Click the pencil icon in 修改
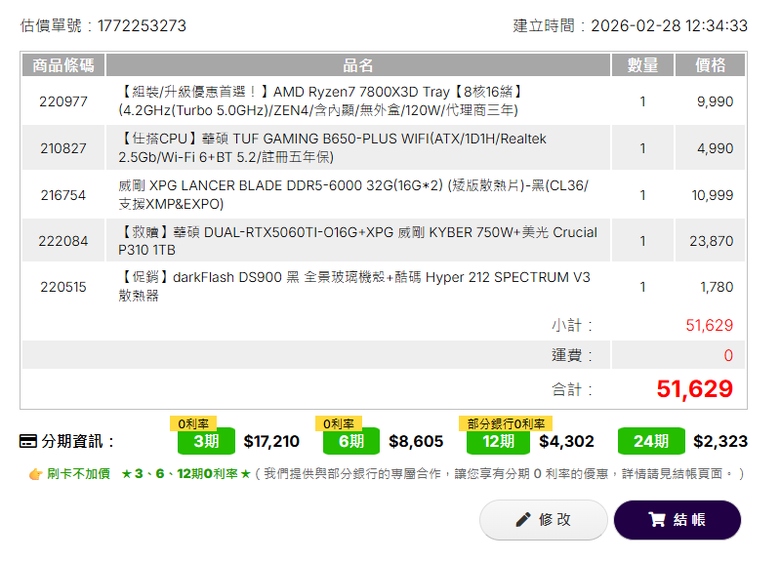Viewport: 780px width, 561px height. 523,520
